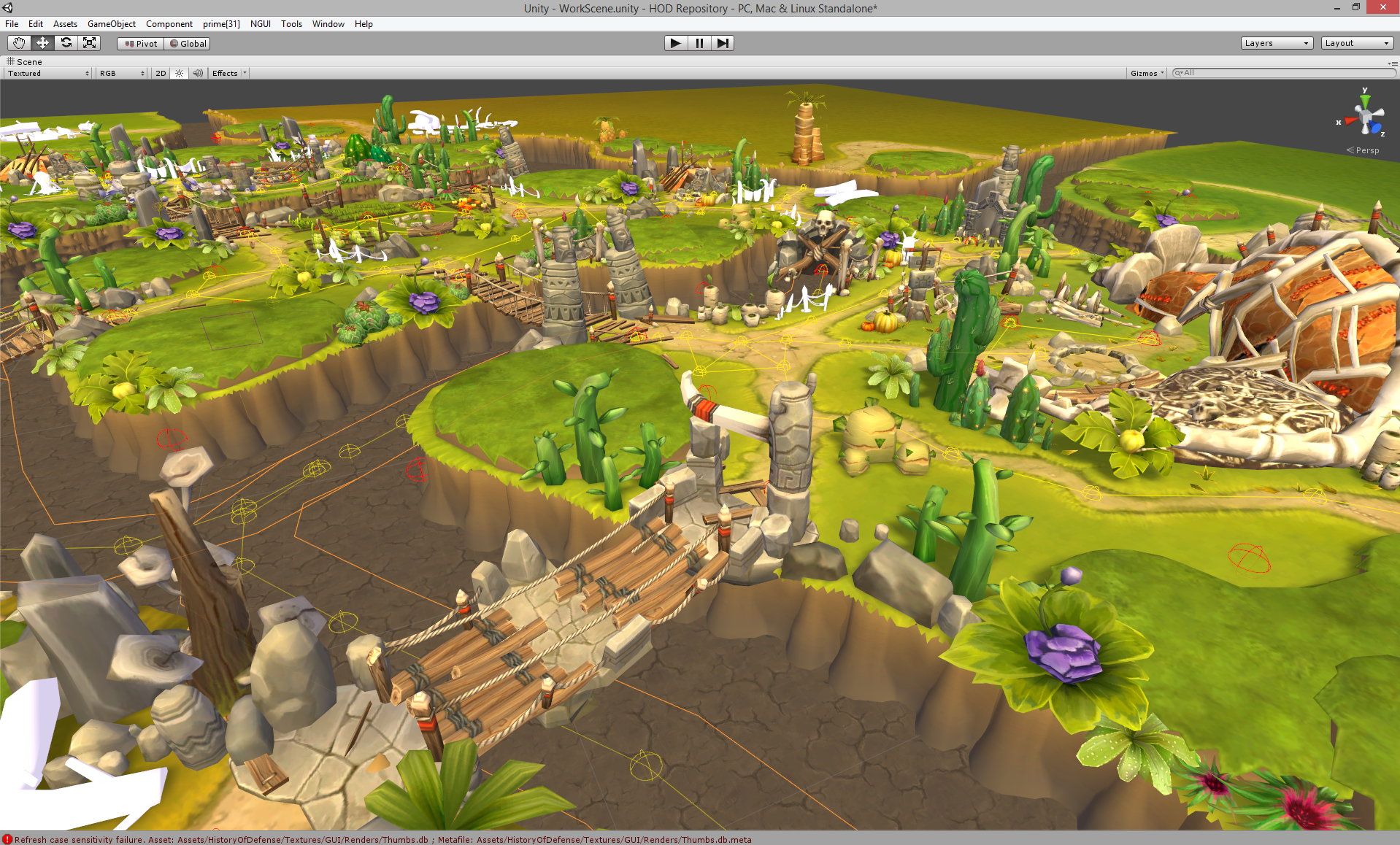Screen dimensions: 1400x845
Task: Open the NGUI menu
Action: tap(261, 24)
